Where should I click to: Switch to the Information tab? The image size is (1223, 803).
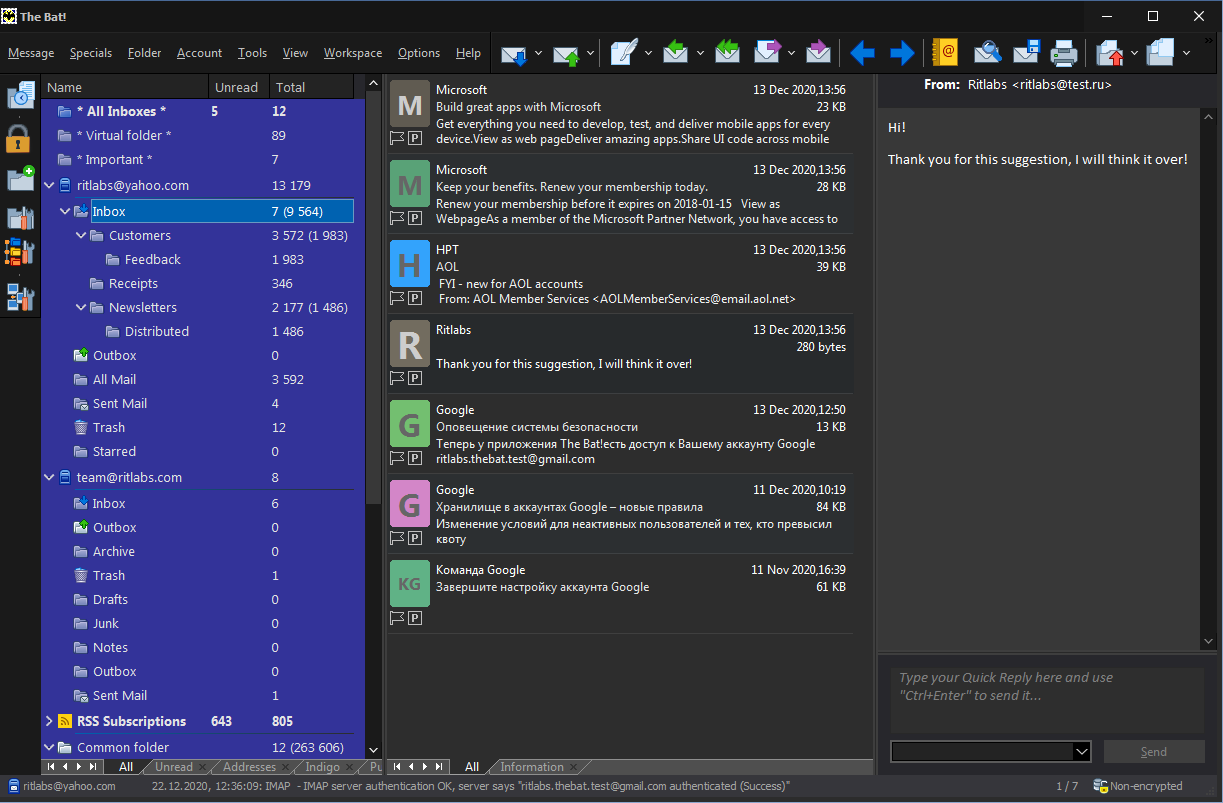click(532, 767)
